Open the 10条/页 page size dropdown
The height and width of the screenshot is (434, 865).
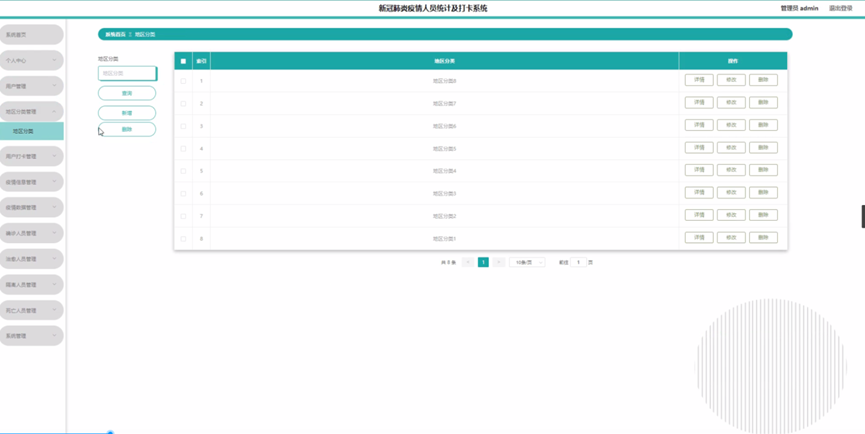click(x=527, y=262)
